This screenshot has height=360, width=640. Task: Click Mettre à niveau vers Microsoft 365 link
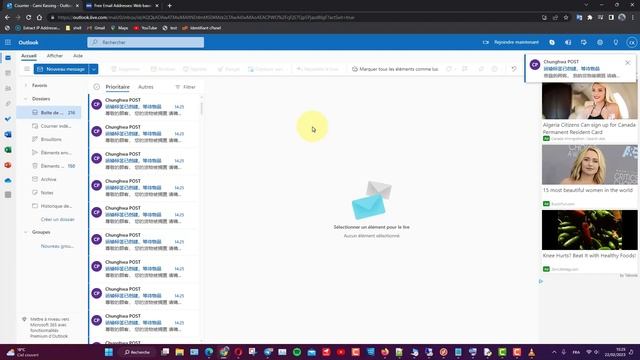point(49,327)
